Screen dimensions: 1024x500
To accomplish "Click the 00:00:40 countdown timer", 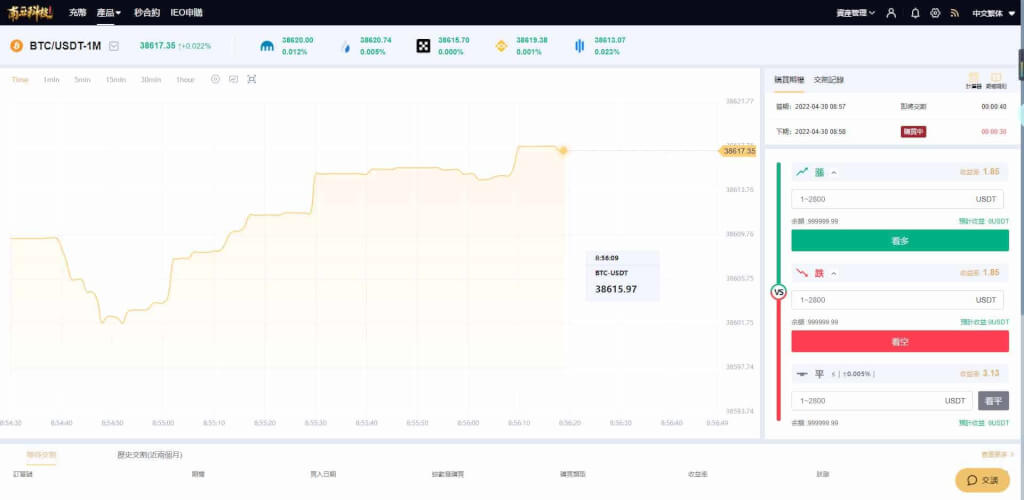I will [993, 106].
